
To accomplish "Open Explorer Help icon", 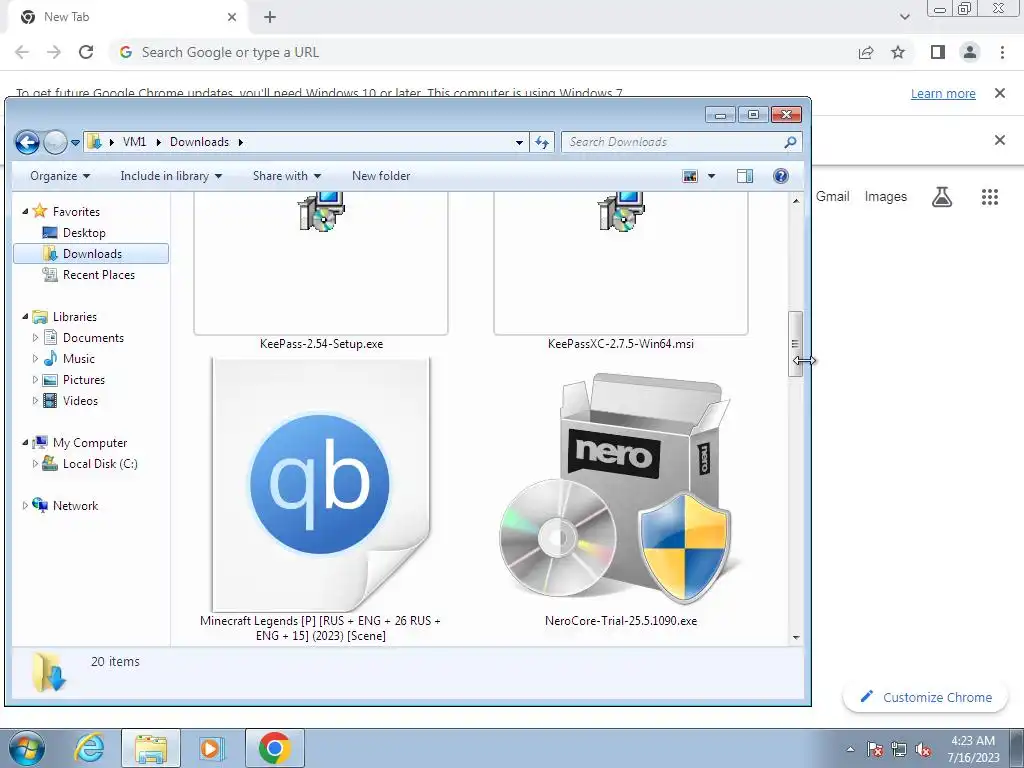I will coord(780,176).
